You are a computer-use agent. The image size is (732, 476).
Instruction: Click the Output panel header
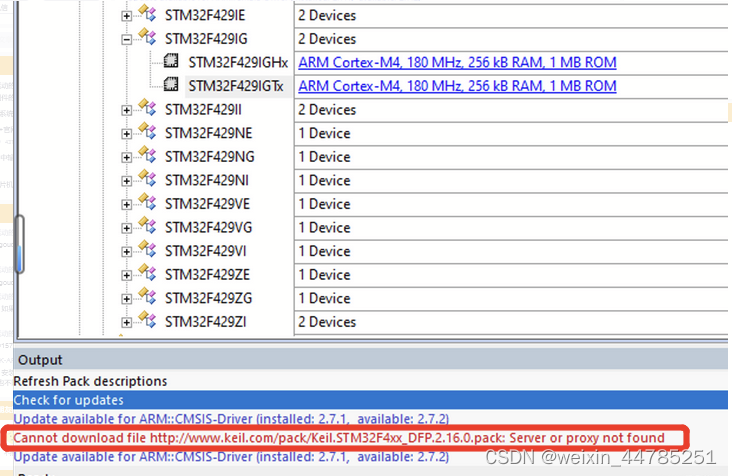click(371, 360)
